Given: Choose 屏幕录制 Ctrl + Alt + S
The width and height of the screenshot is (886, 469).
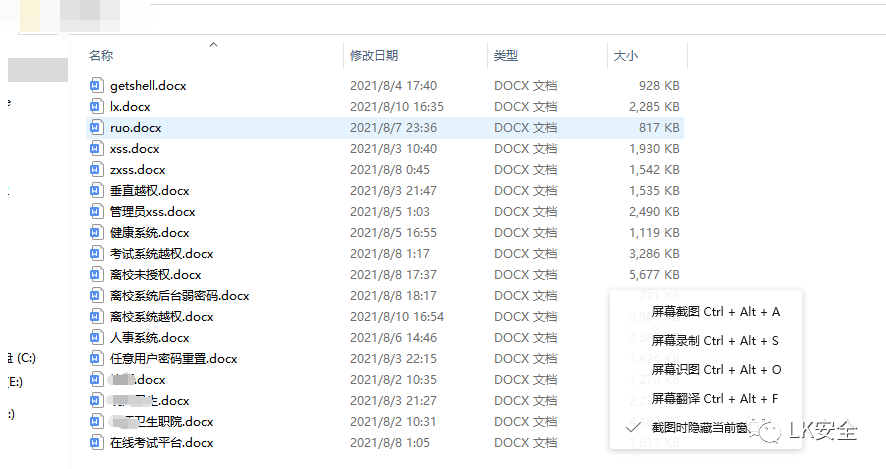Looking at the screenshot, I should pos(715,341).
